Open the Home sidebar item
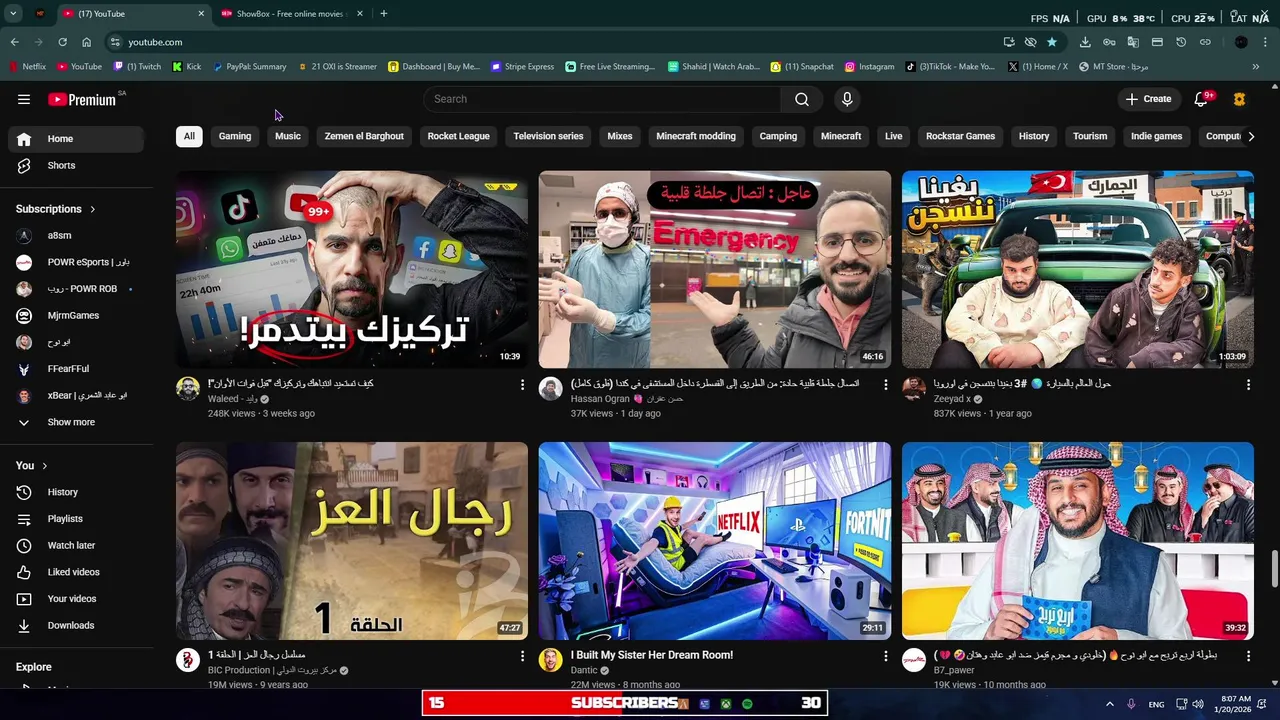The width and height of the screenshot is (1280, 720). click(76, 139)
